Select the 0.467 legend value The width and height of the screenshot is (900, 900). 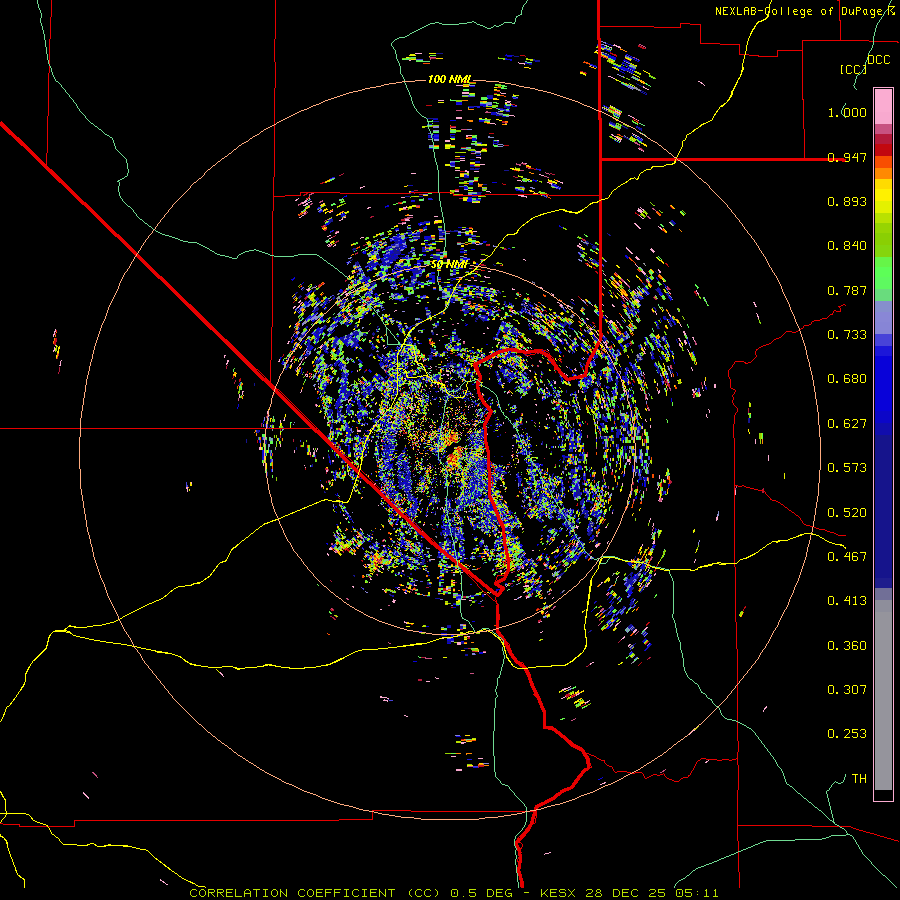[x=847, y=557]
